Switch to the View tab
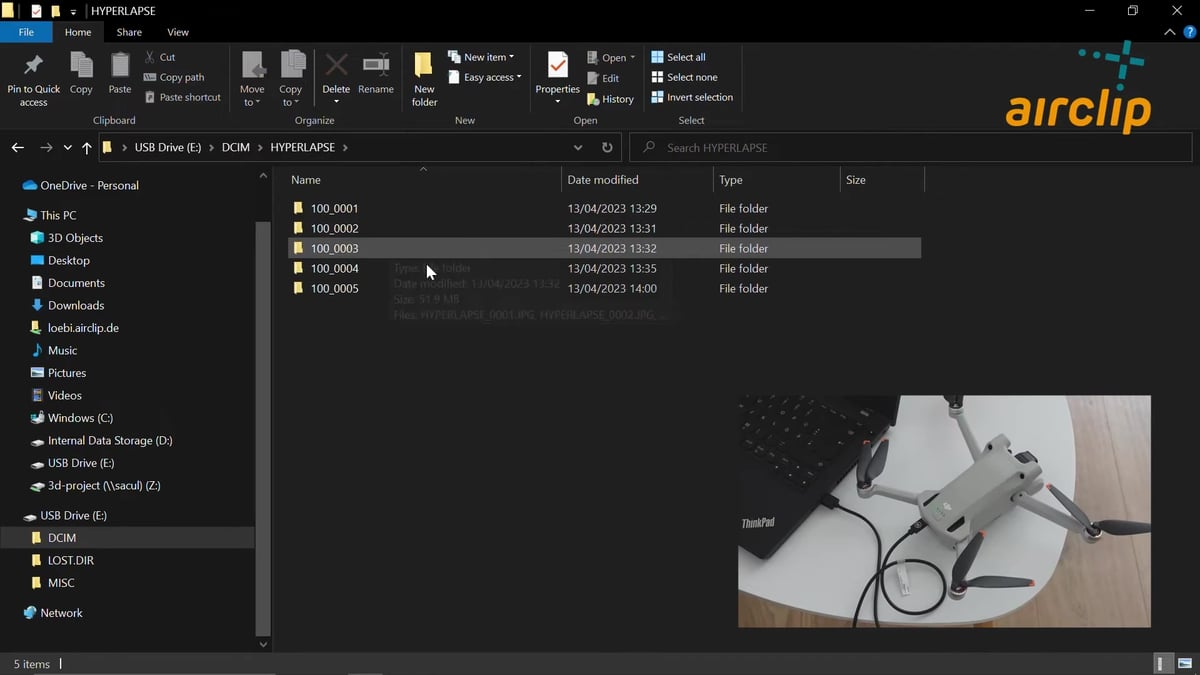Viewport: 1200px width, 675px height. [x=178, y=32]
